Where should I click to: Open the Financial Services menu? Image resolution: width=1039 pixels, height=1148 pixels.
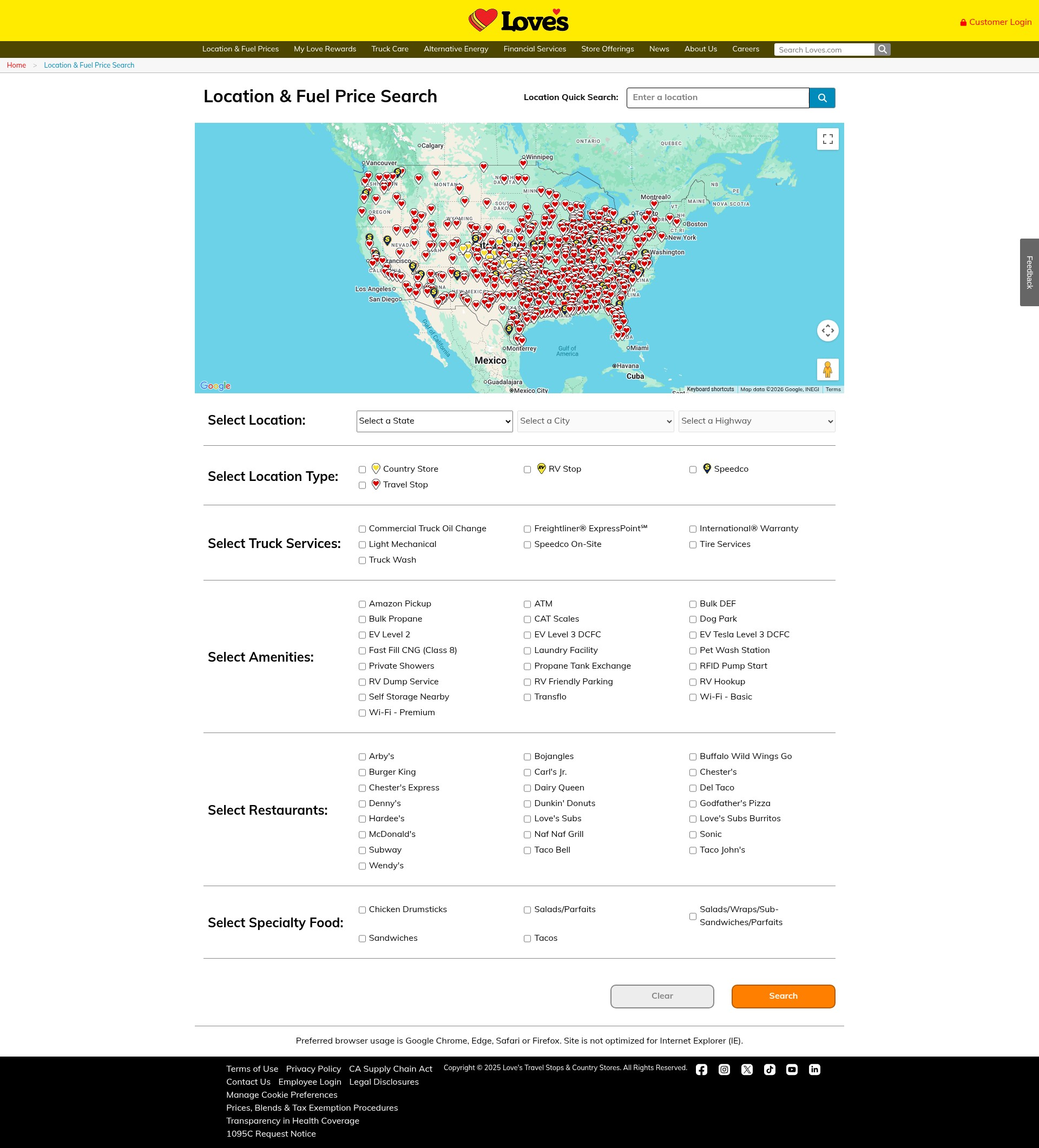click(x=535, y=49)
